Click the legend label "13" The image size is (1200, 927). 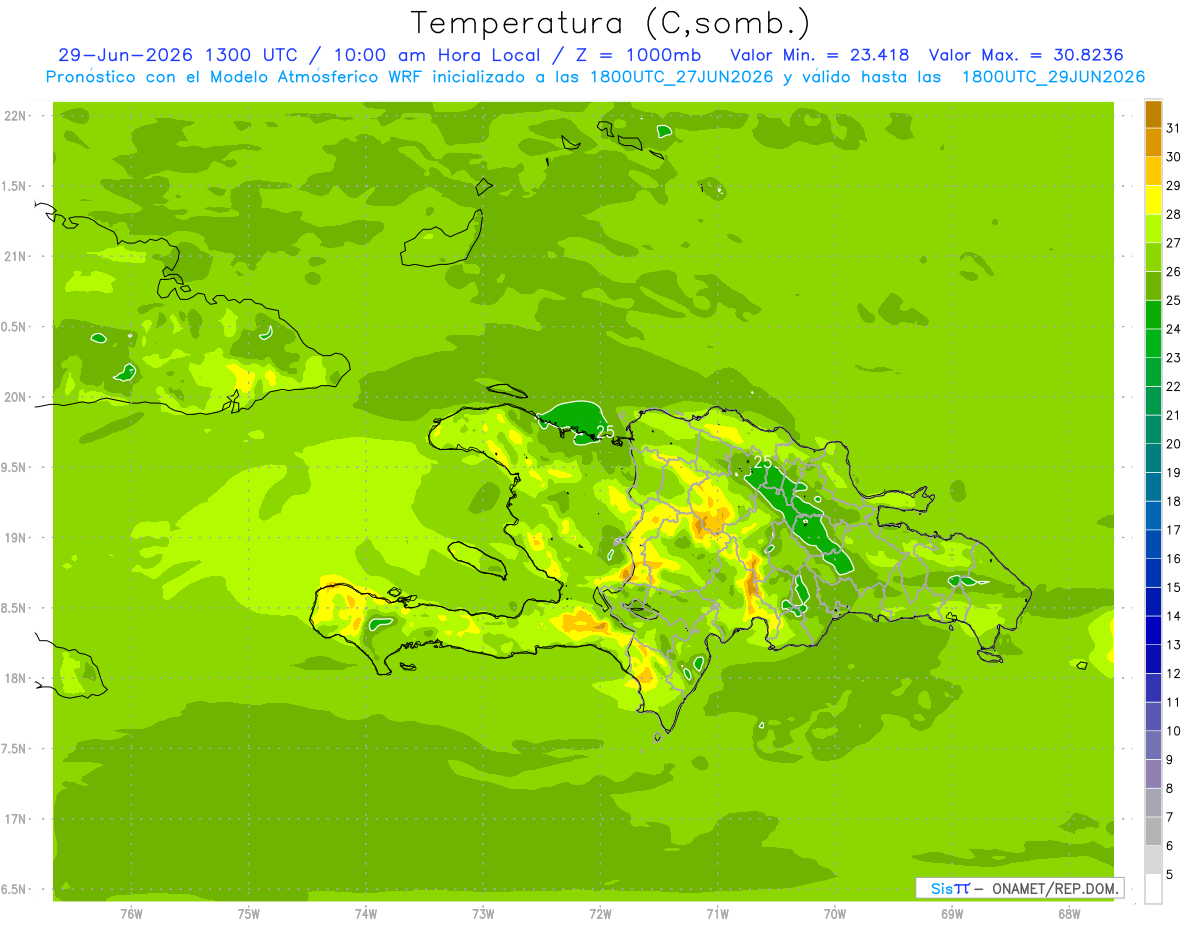[x=1174, y=645]
